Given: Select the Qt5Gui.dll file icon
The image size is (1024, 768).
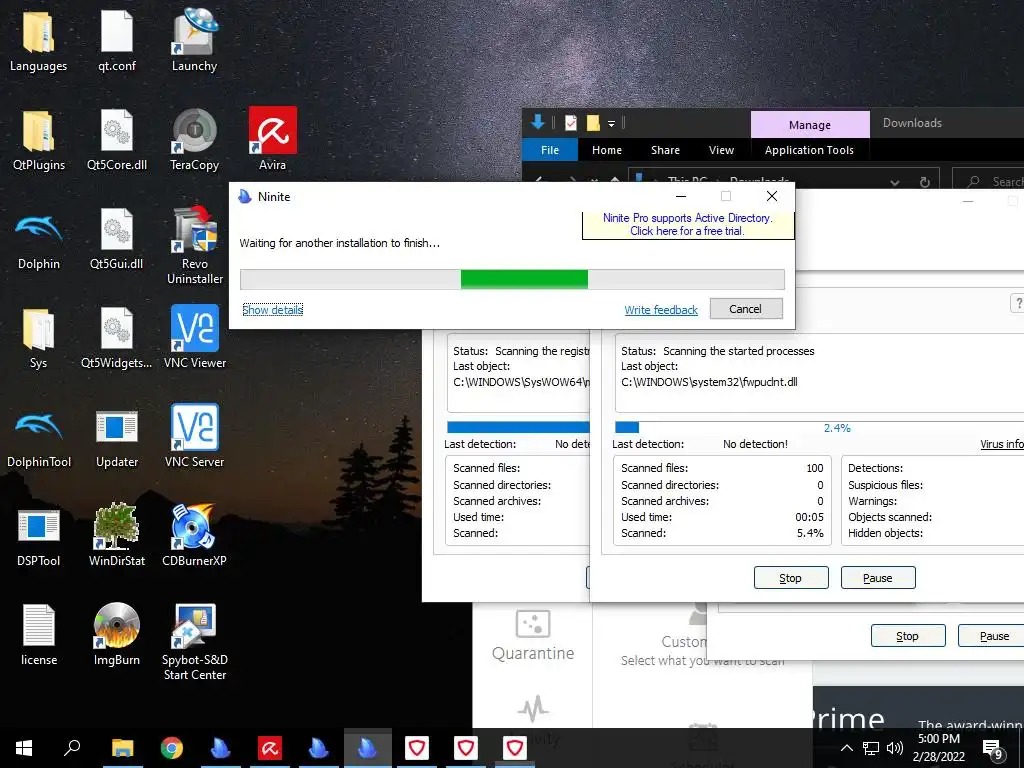Looking at the screenshot, I should (x=117, y=239).
